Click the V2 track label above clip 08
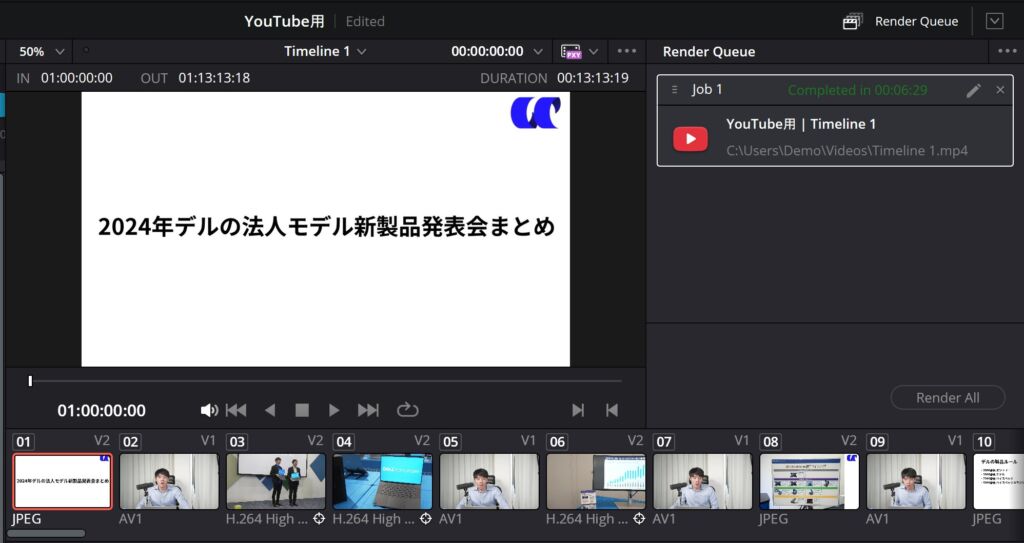 (848, 441)
